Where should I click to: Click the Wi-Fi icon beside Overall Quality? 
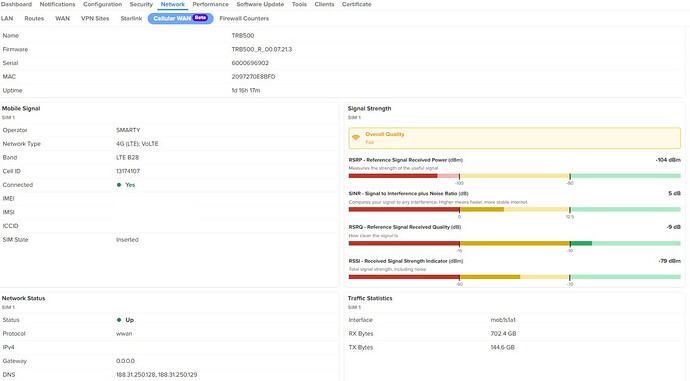356,138
